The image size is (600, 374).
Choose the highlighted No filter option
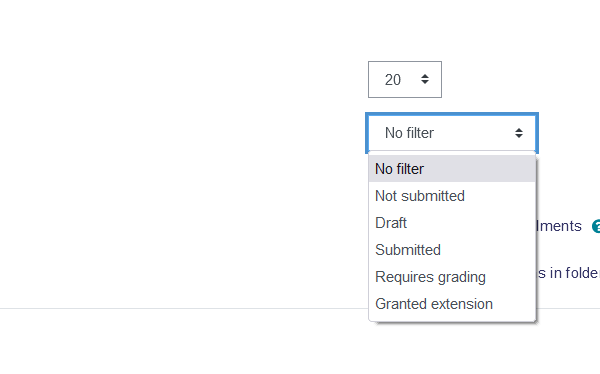point(452,169)
